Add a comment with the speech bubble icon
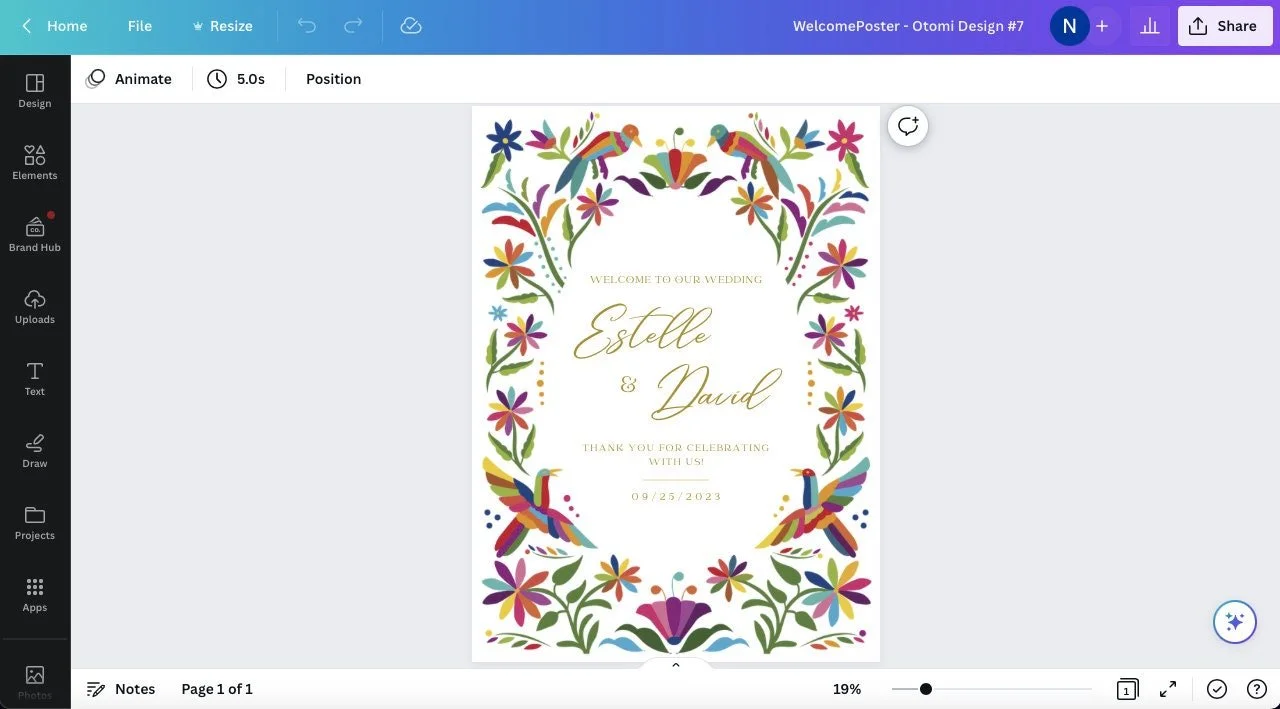Image resolution: width=1280 pixels, height=709 pixels. click(x=908, y=126)
